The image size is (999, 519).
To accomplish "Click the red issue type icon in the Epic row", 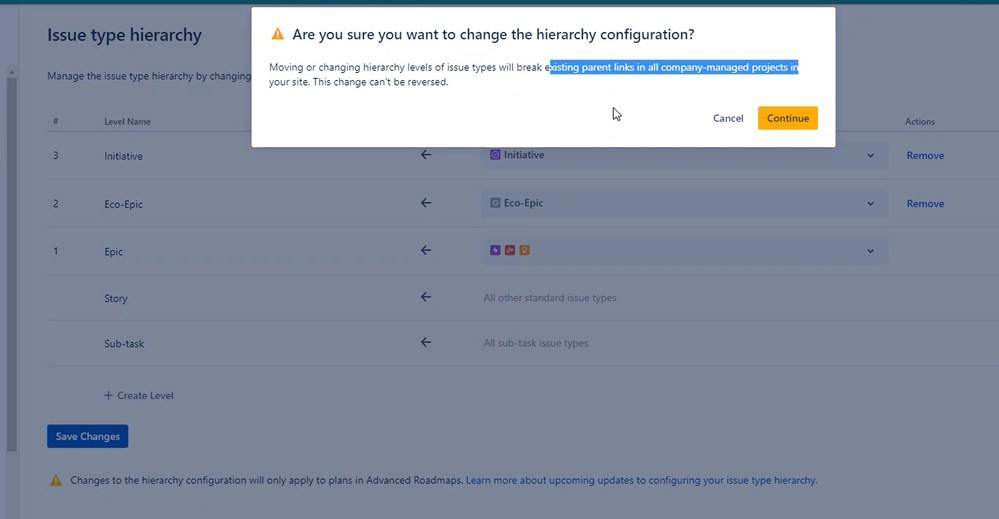I will point(510,250).
